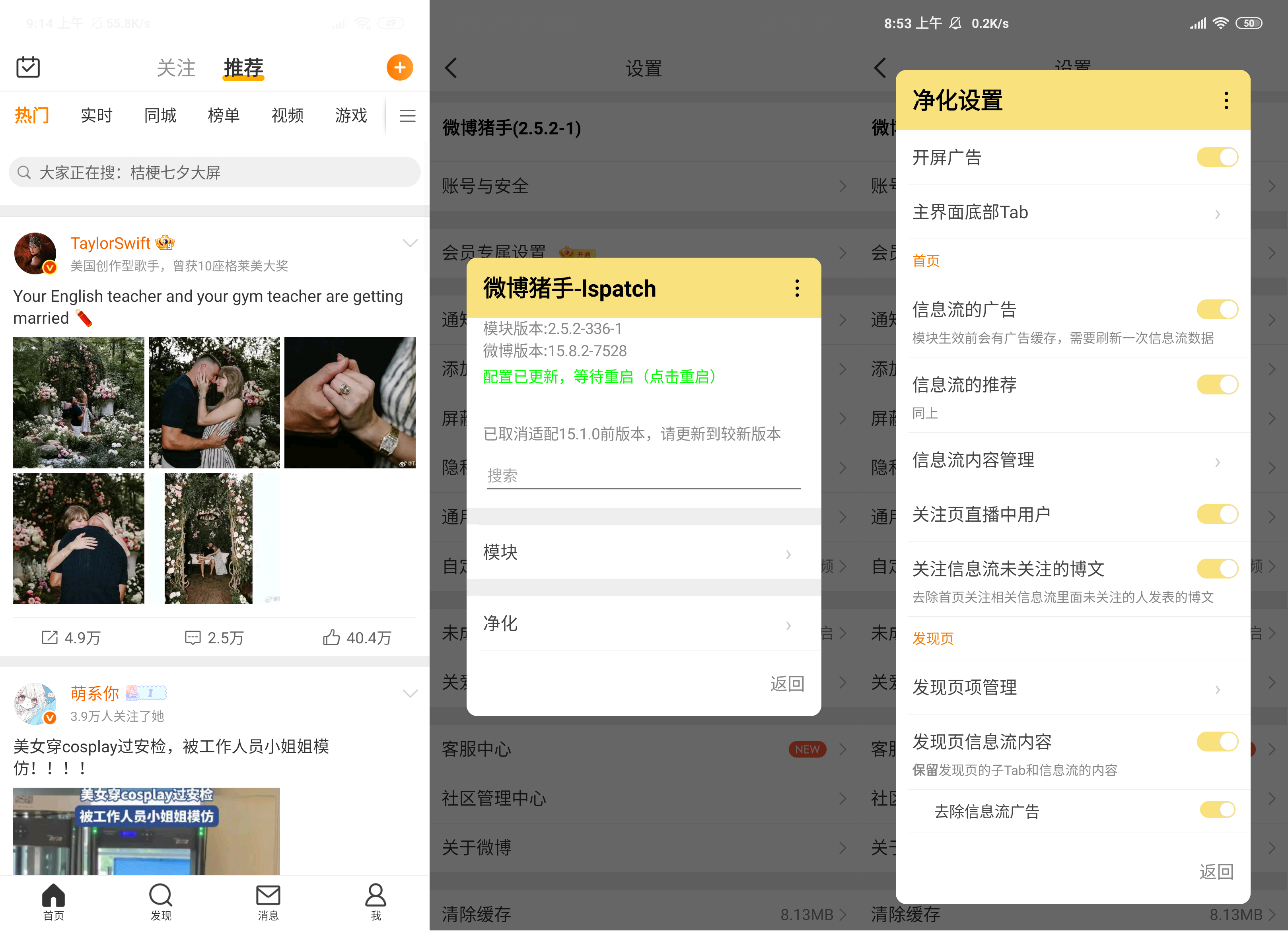1288x932 pixels.
Task: Open the channel list hamburger menu
Action: pyautogui.click(x=407, y=116)
